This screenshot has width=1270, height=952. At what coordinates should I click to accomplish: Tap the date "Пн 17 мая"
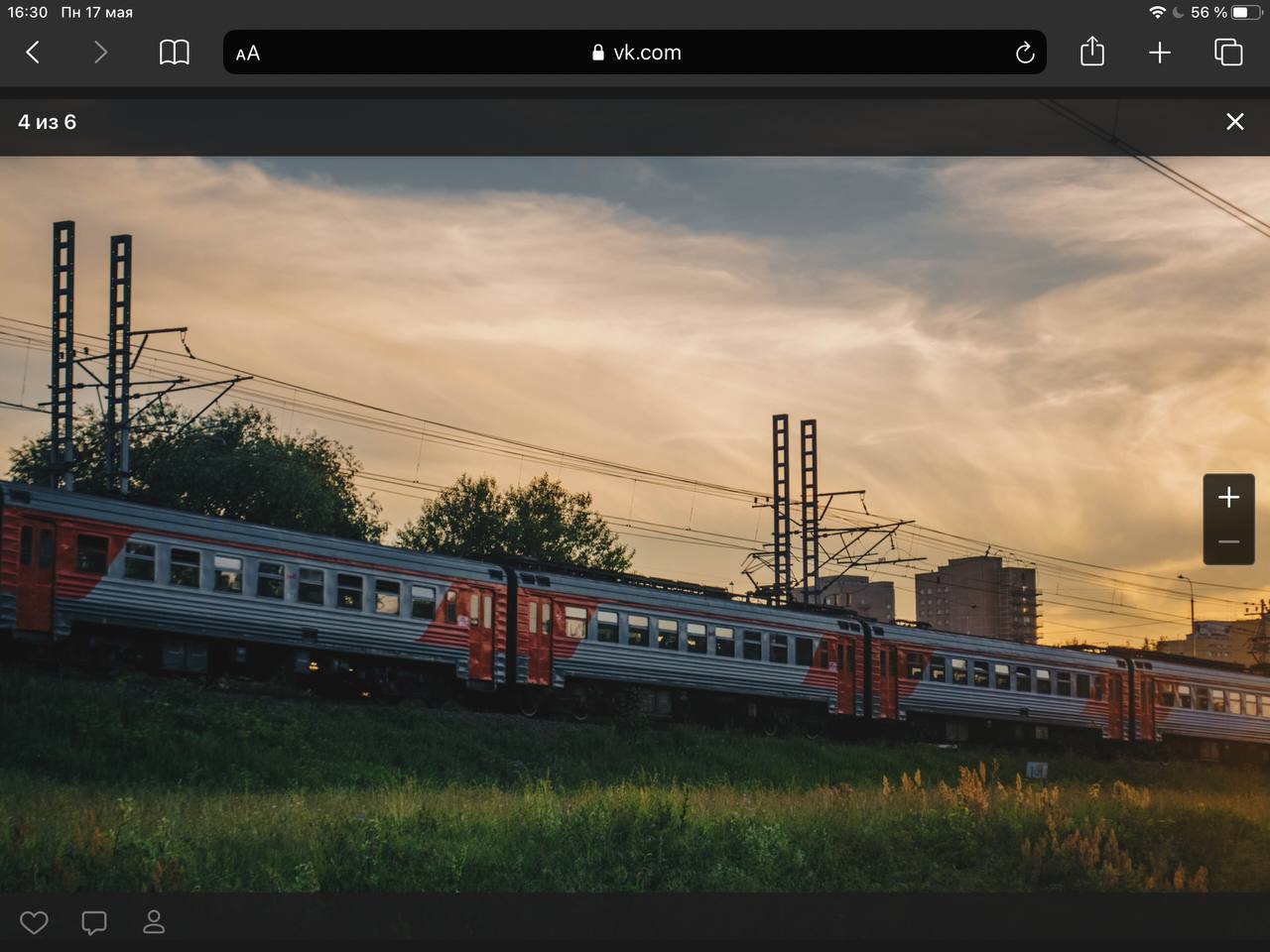96,13
